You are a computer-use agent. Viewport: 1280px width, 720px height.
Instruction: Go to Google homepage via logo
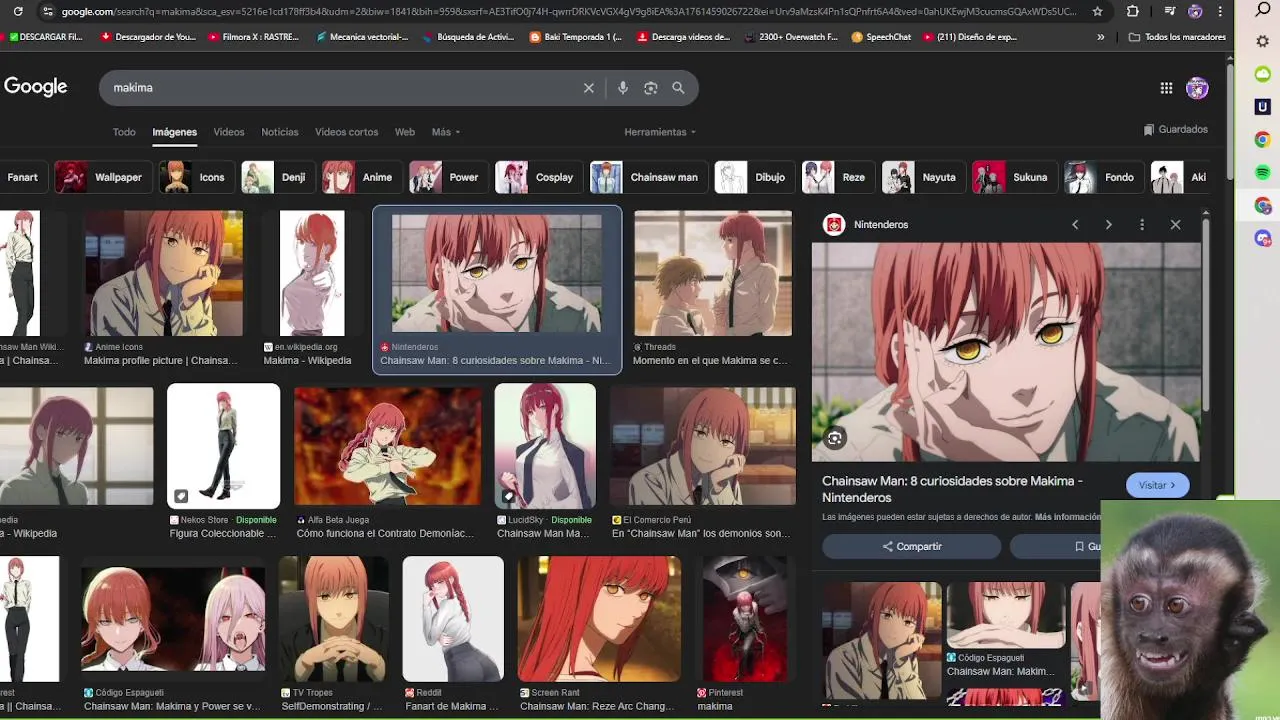pyautogui.click(x=35, y=87)
